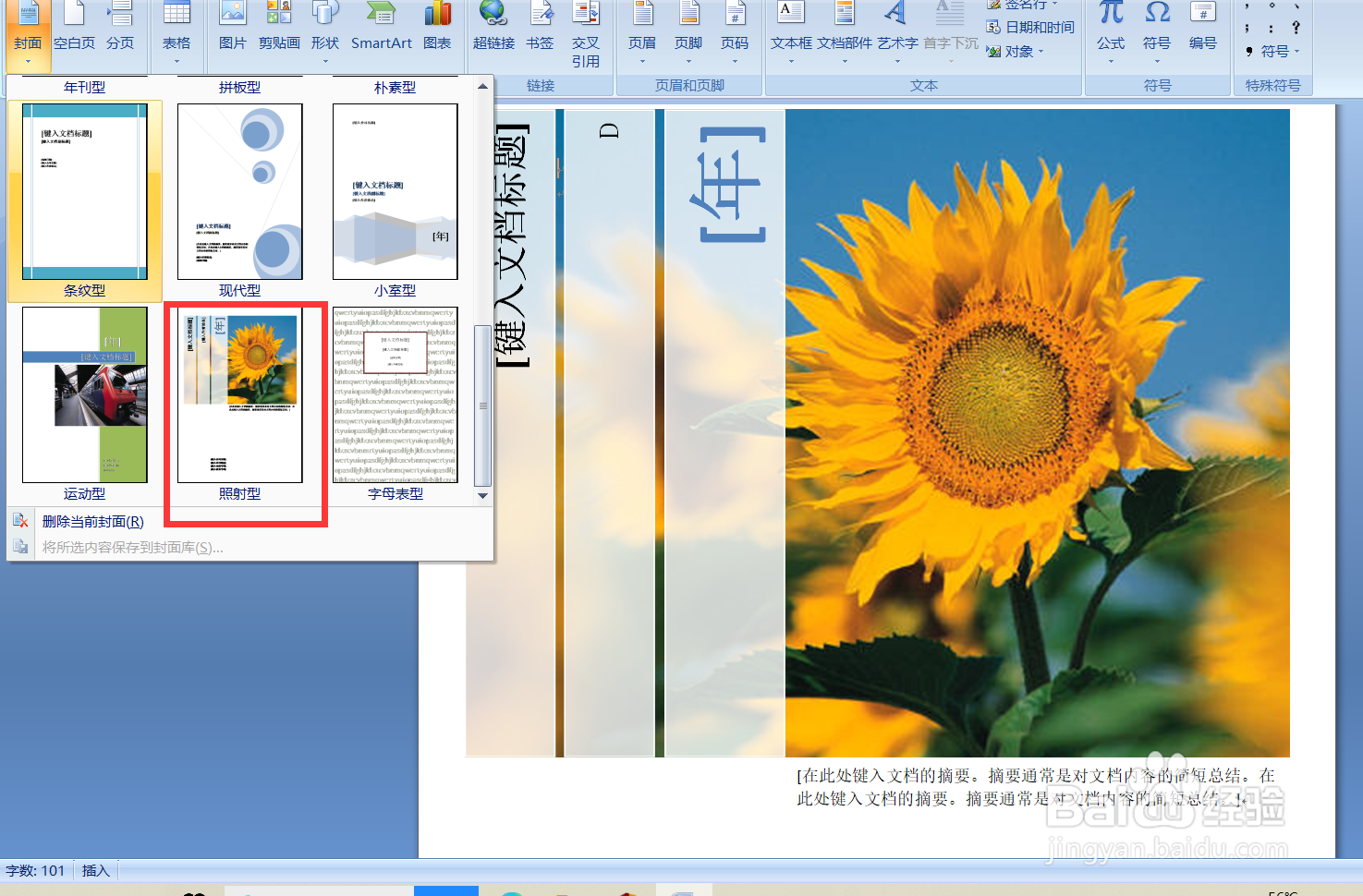
Task: Click the 拼板型 cover label
Action: 239,87
